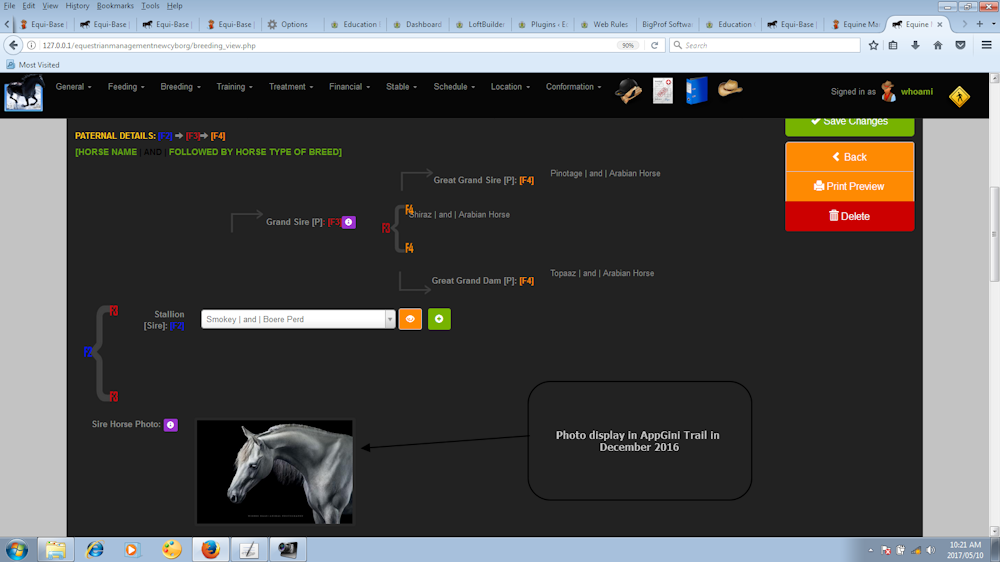Open Pocket icon in browser toolbar
The width and height of the screenshot is (1000, 562).
960,45
